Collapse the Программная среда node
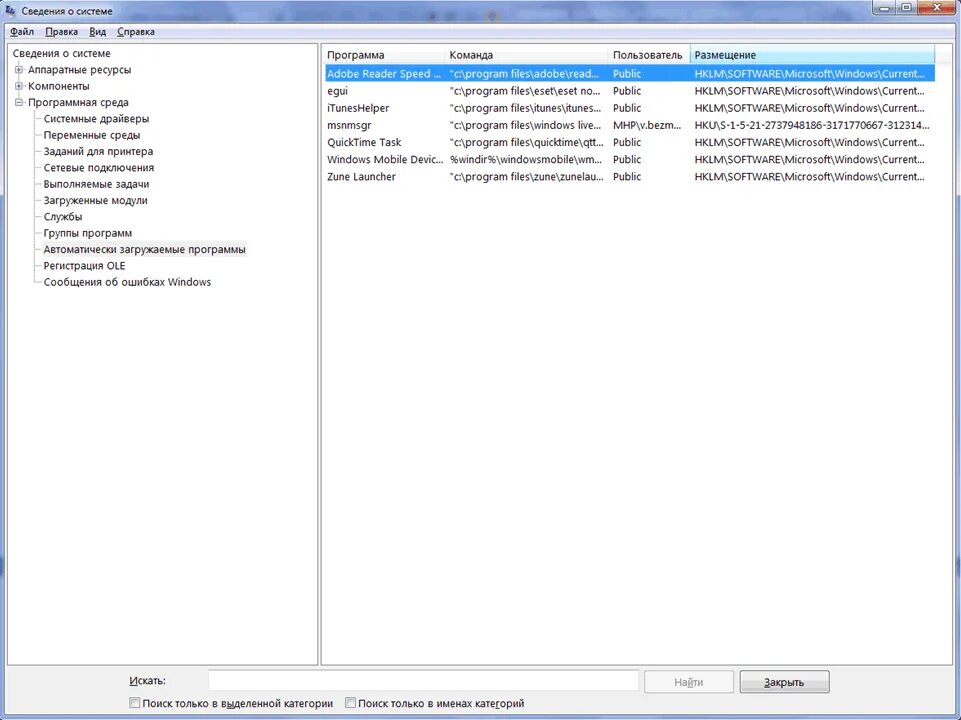 19,102
